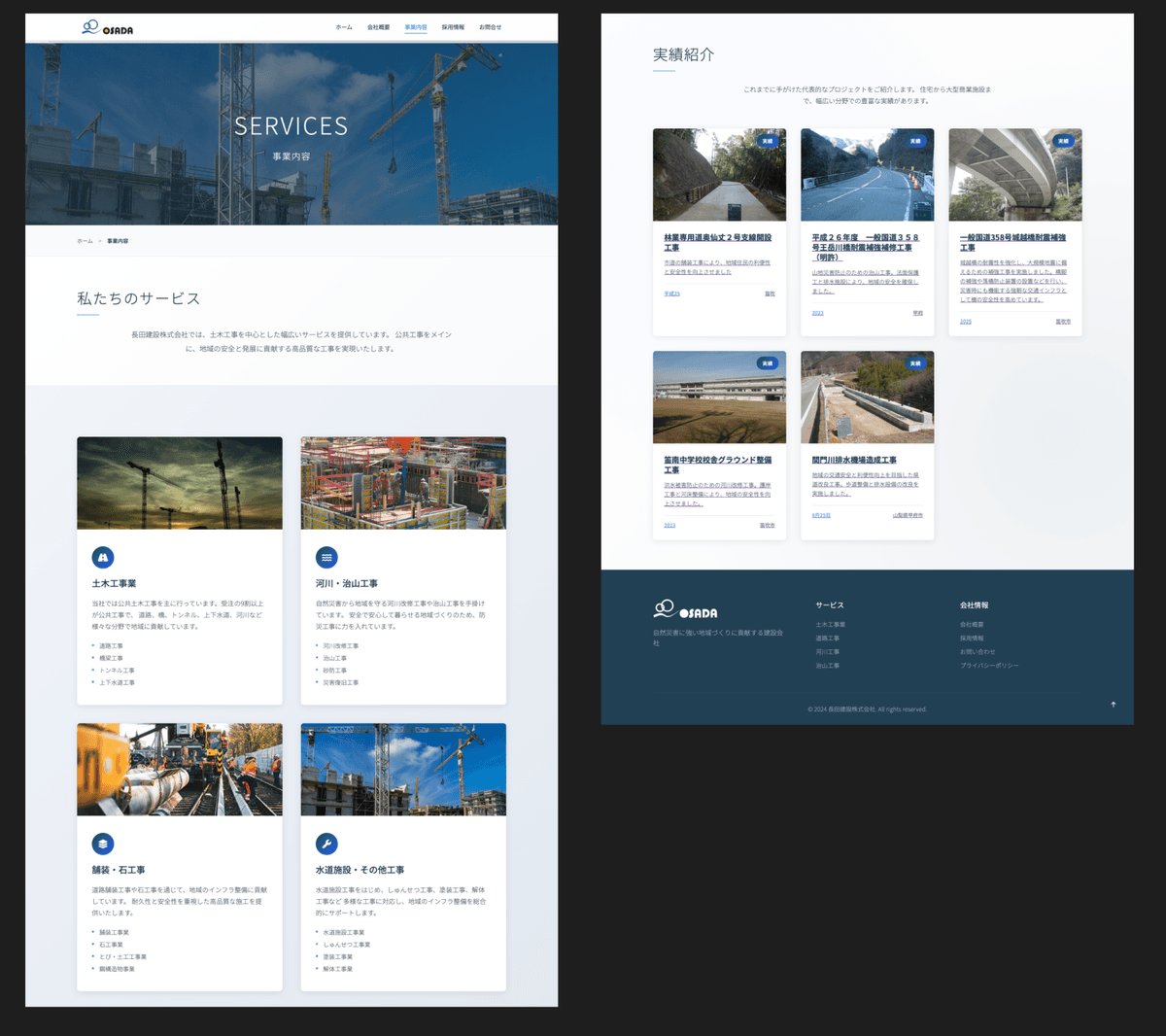Viewport: 1166px width, 1036px height.
Task: Click the wrench icon for 水道施設・その他工事
Action: point(326,844)
